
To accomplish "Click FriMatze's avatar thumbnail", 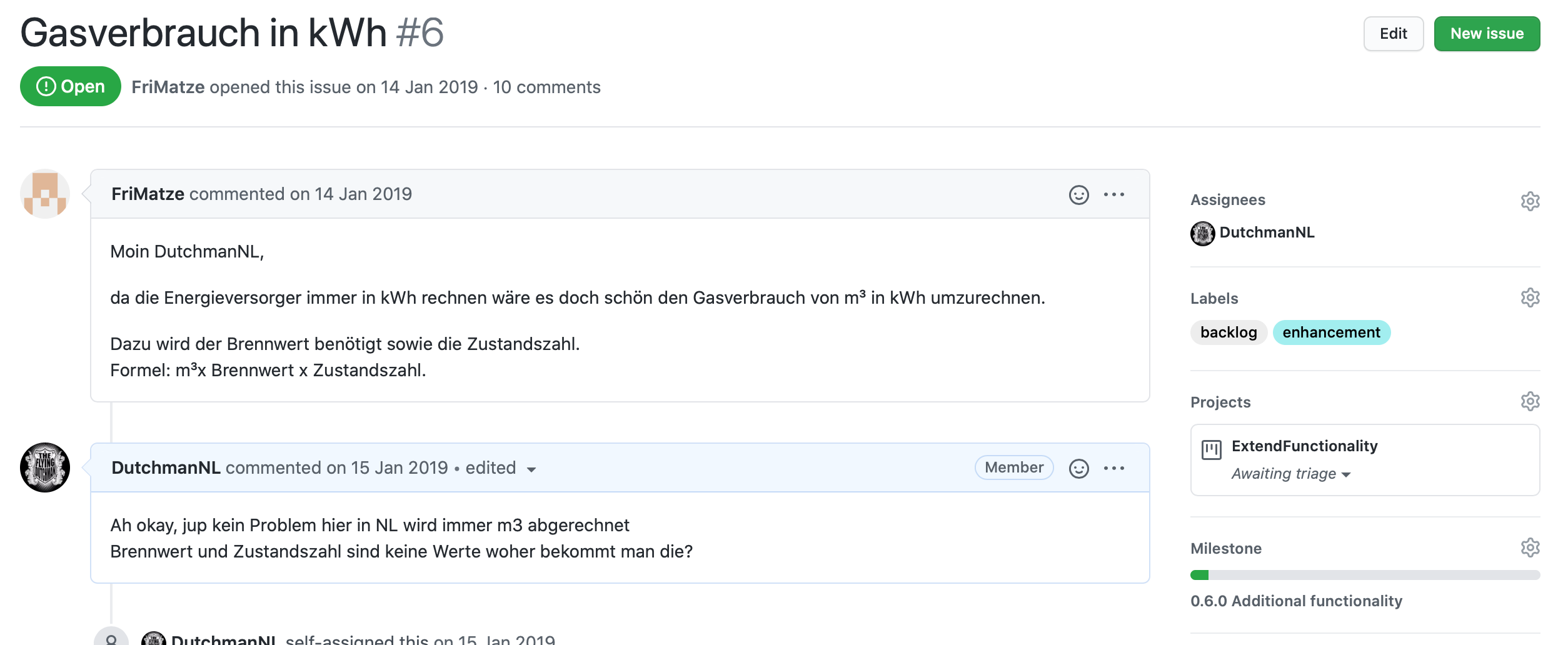I will pyautogui.click(x=45, y=194).
